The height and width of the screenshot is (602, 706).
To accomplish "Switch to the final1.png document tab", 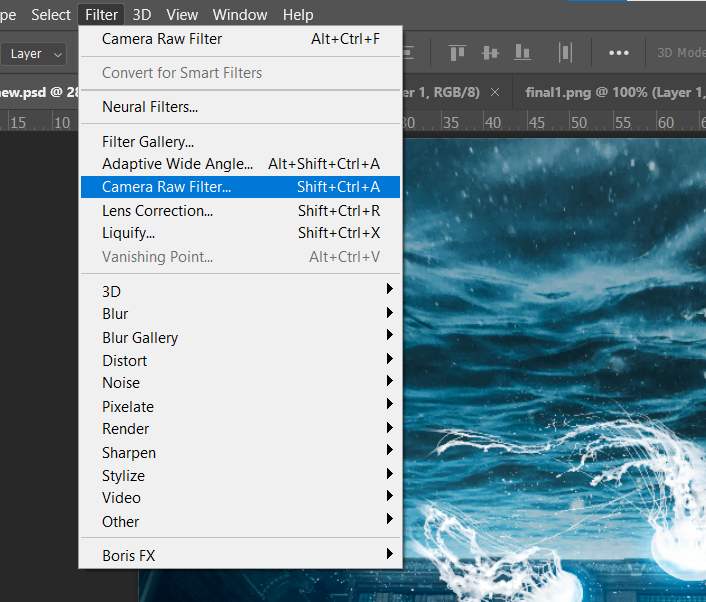I will tap(610, 92).
